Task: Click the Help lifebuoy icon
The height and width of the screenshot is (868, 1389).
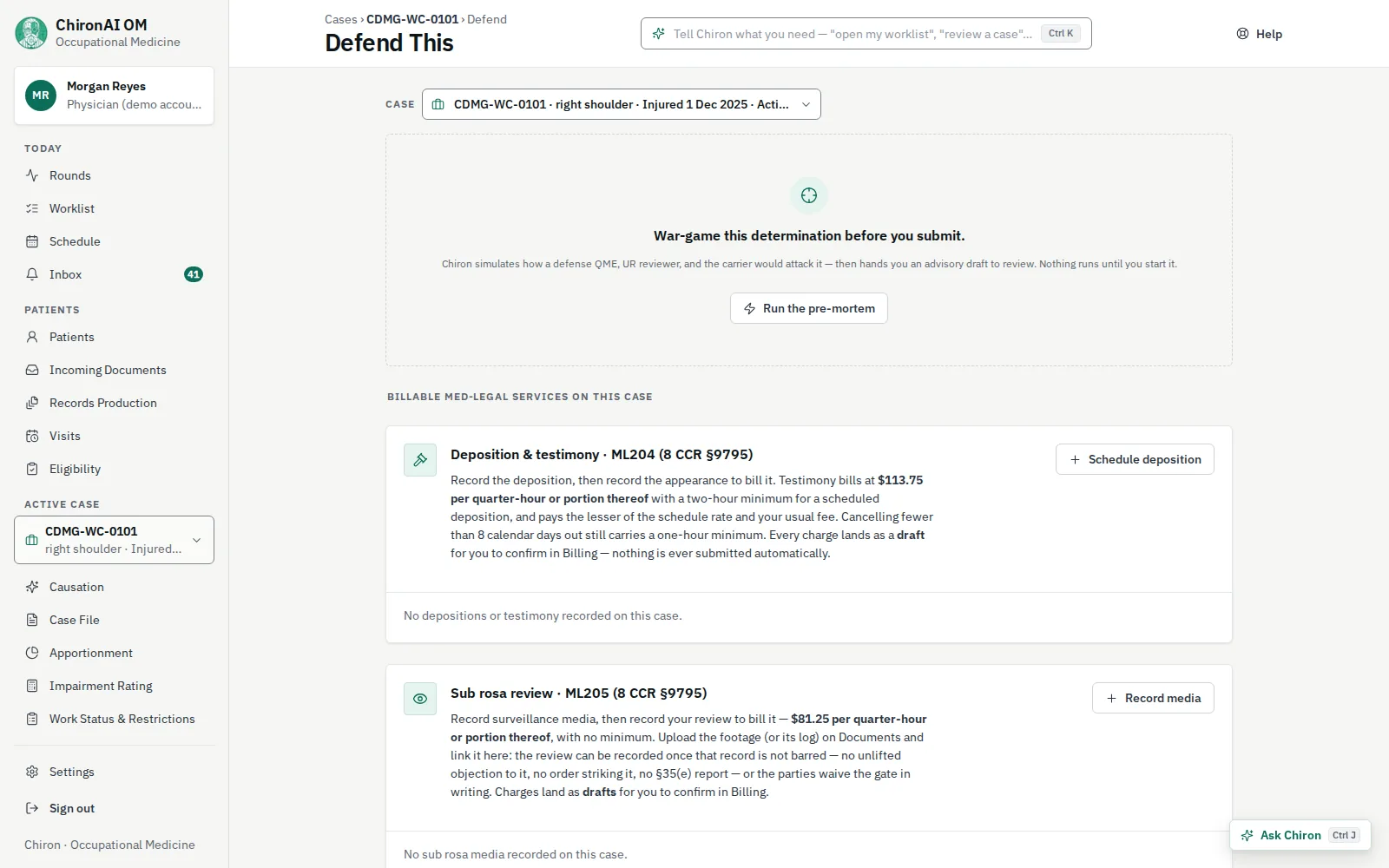Action: [1242, 34]
